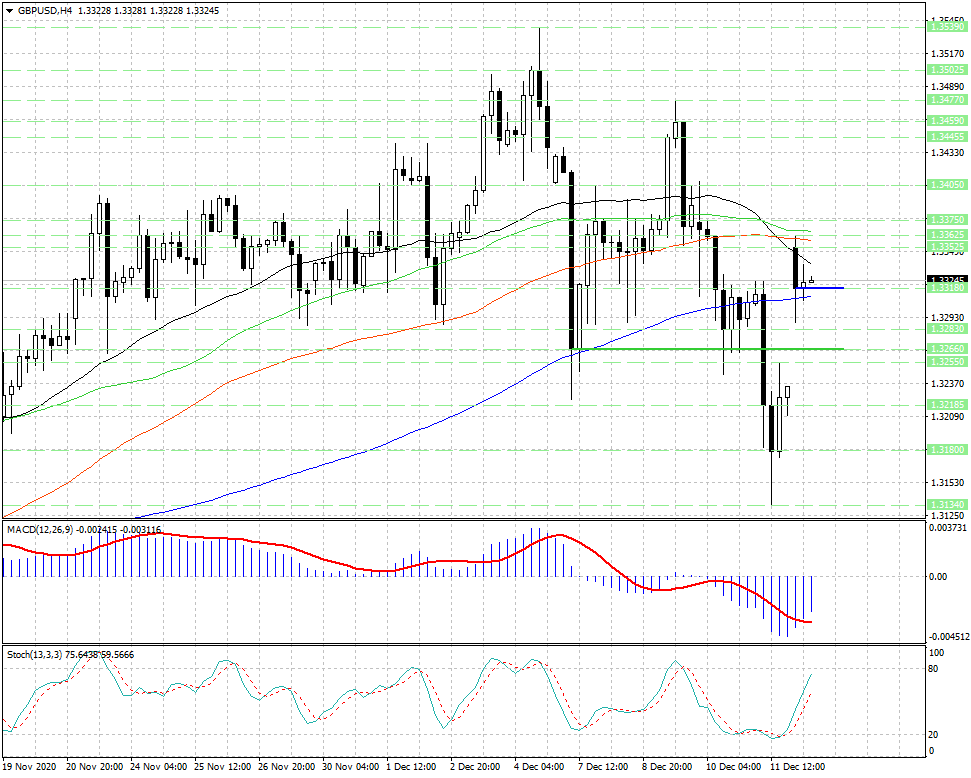This screenshot has height=778, width=971.
Task: Click the 4 Dec 04:00 time label
Action: point(539,767)
